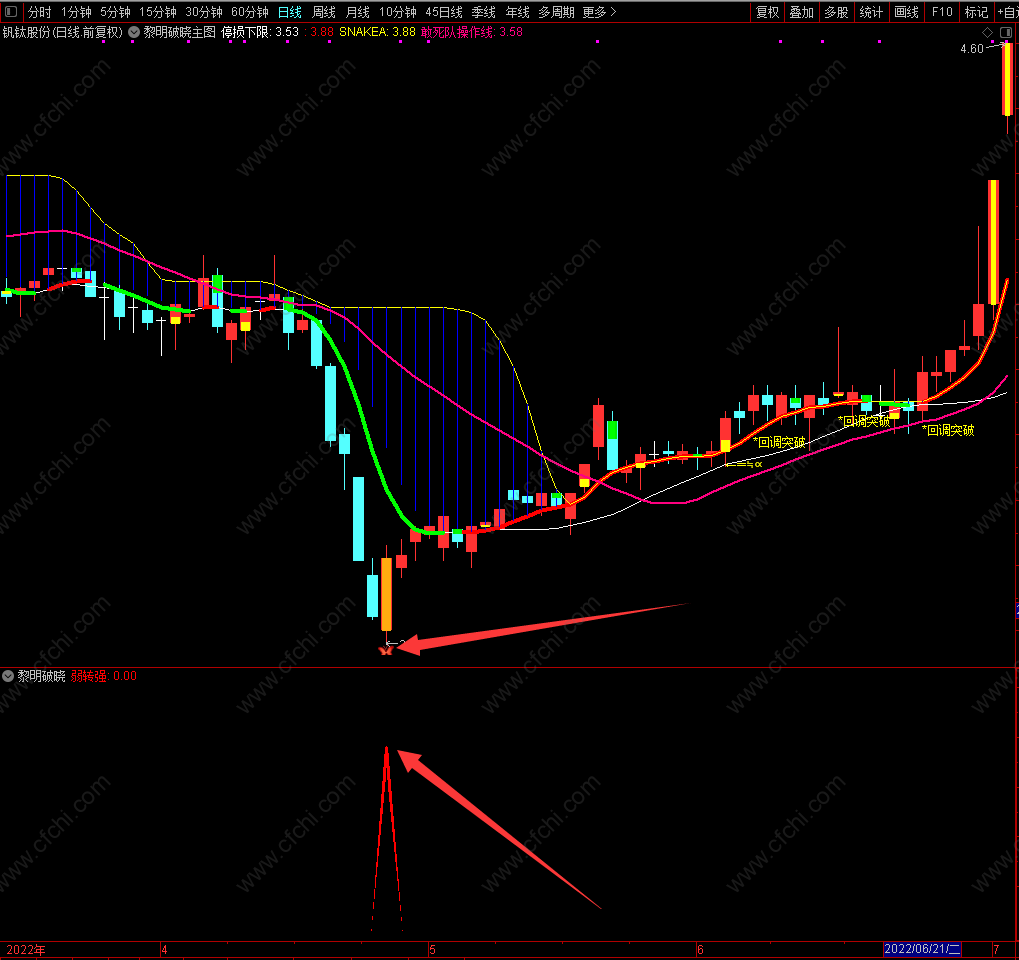Click the 停损下限 3.53 indicator value
This screenshot has height=960, width=1019.
tap(260, 32)
